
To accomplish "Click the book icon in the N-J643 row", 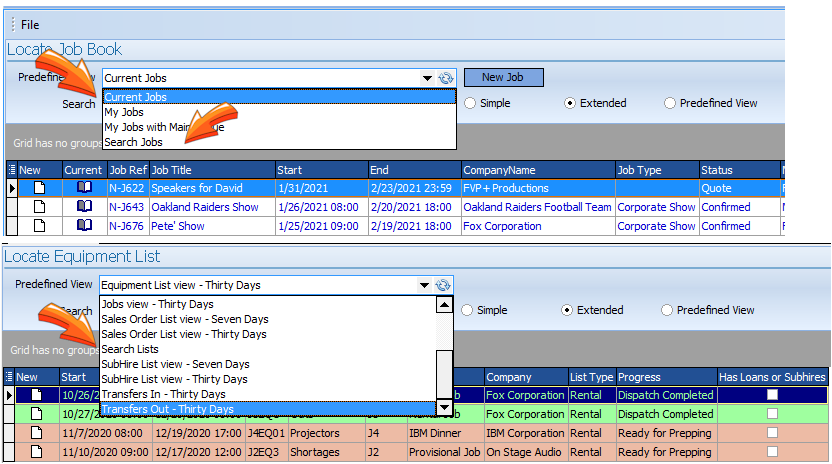I will [84, 207].
